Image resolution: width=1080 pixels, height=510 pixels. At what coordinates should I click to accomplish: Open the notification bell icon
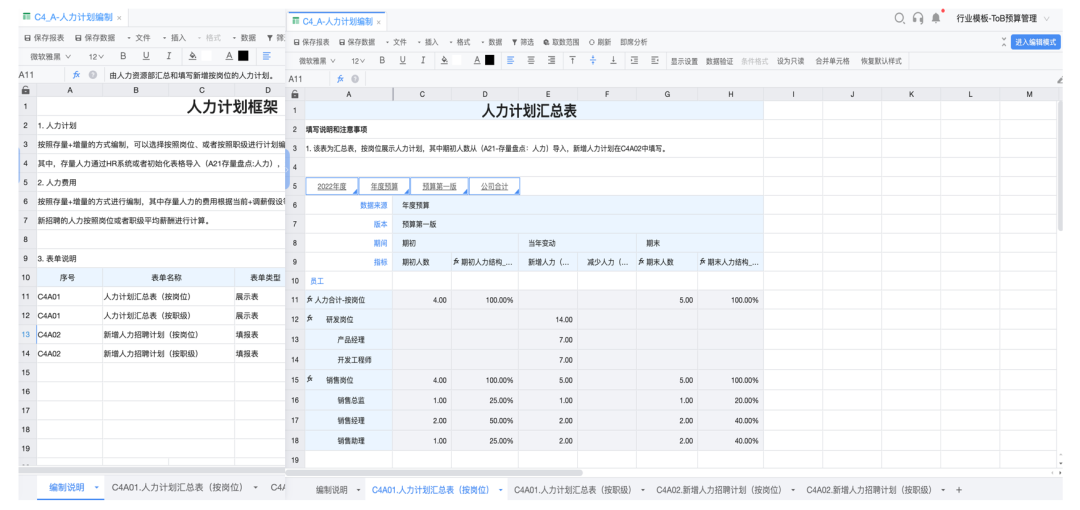click(936, 19)
